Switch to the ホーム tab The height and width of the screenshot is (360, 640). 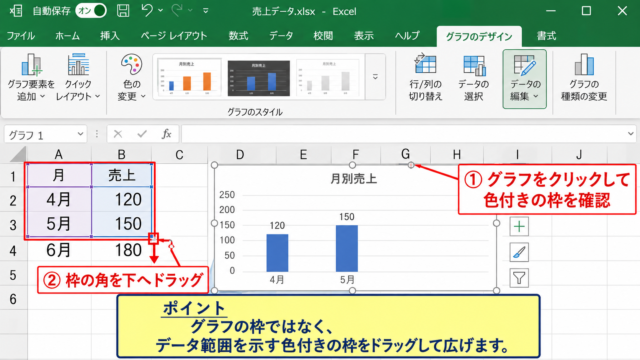[67, 36]
